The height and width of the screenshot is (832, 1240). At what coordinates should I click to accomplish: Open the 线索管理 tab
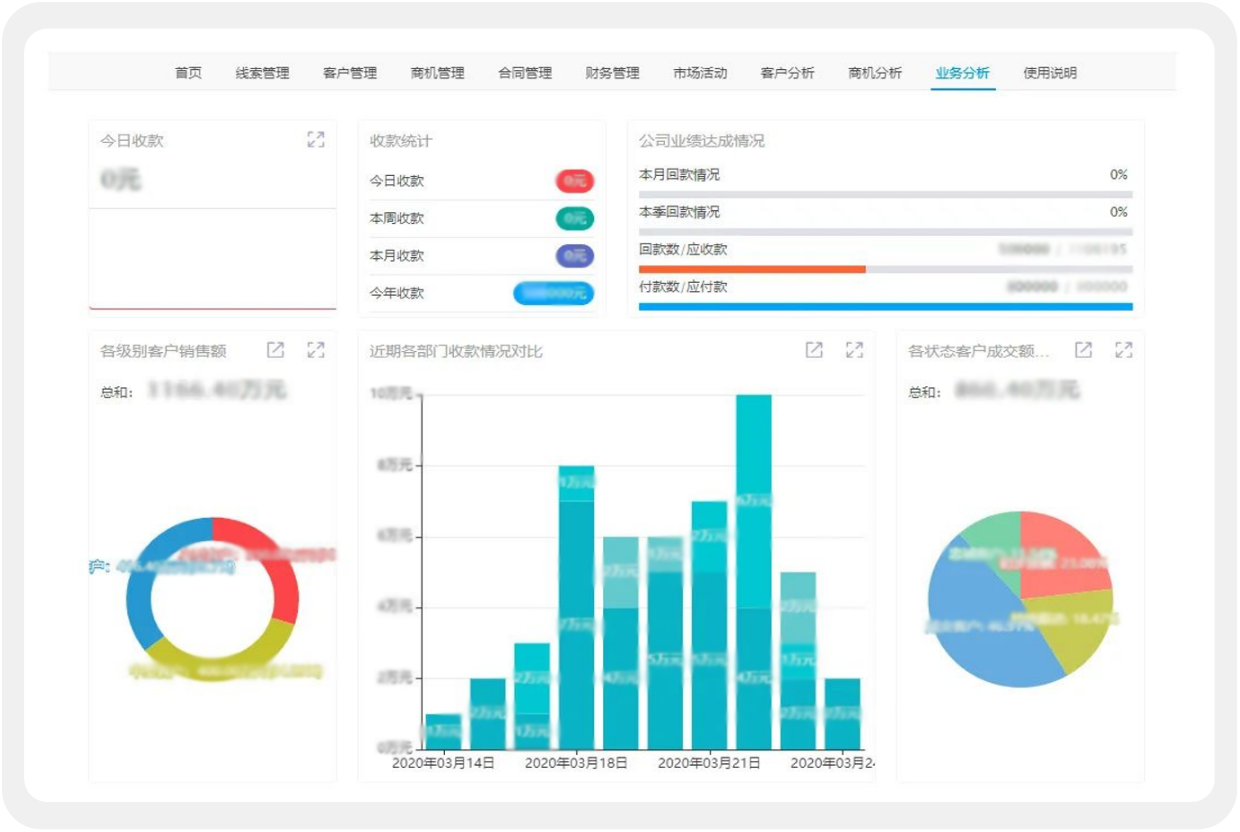[262, 73]
